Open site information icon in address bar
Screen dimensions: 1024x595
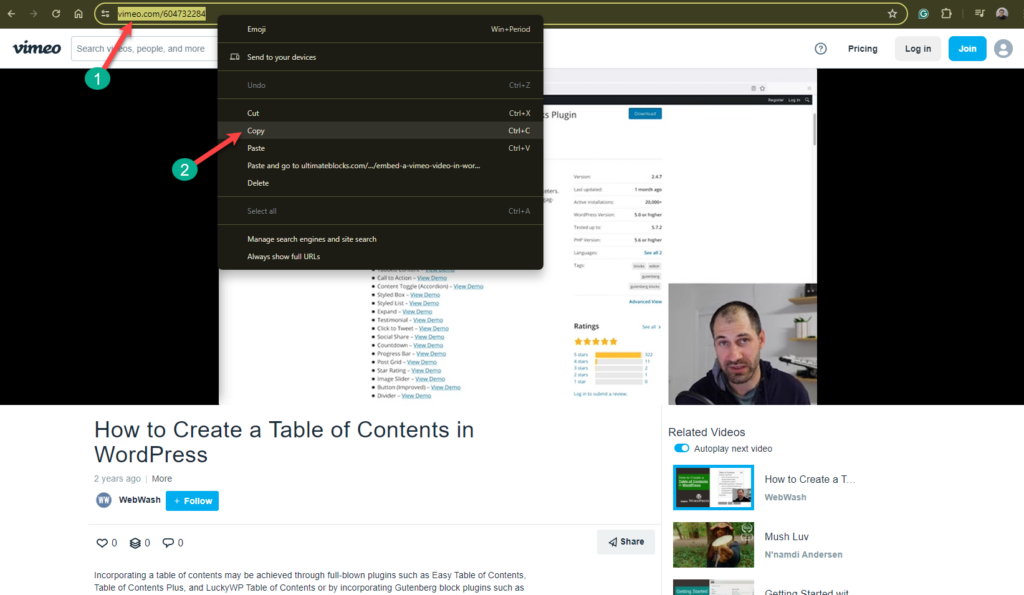105,13
